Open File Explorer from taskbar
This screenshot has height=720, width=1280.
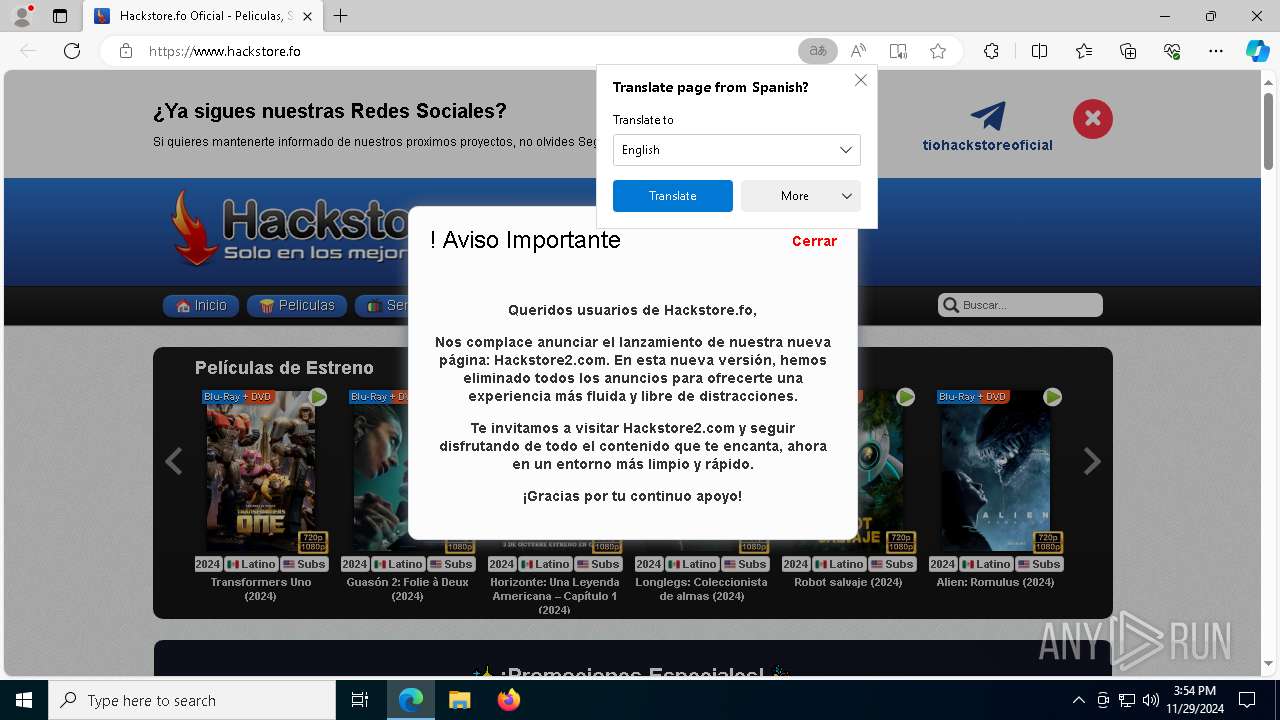[460, 700]
